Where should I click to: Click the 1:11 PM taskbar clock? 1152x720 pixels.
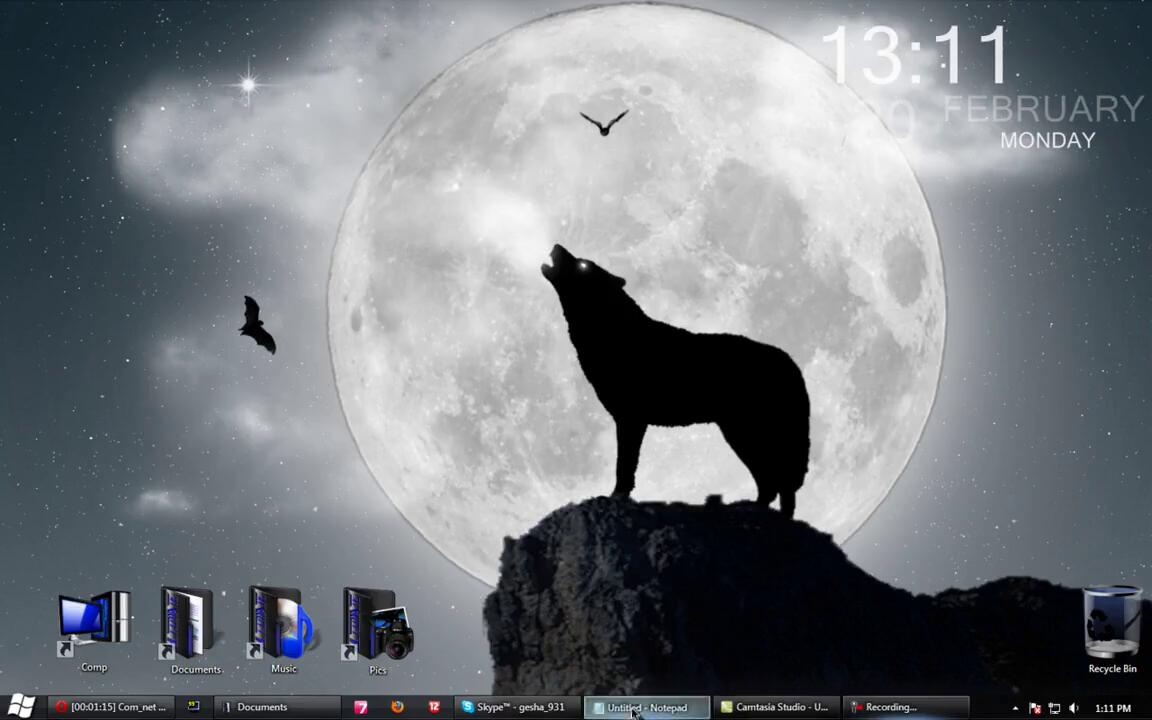pyautogui.click(x=1113, y=708)
